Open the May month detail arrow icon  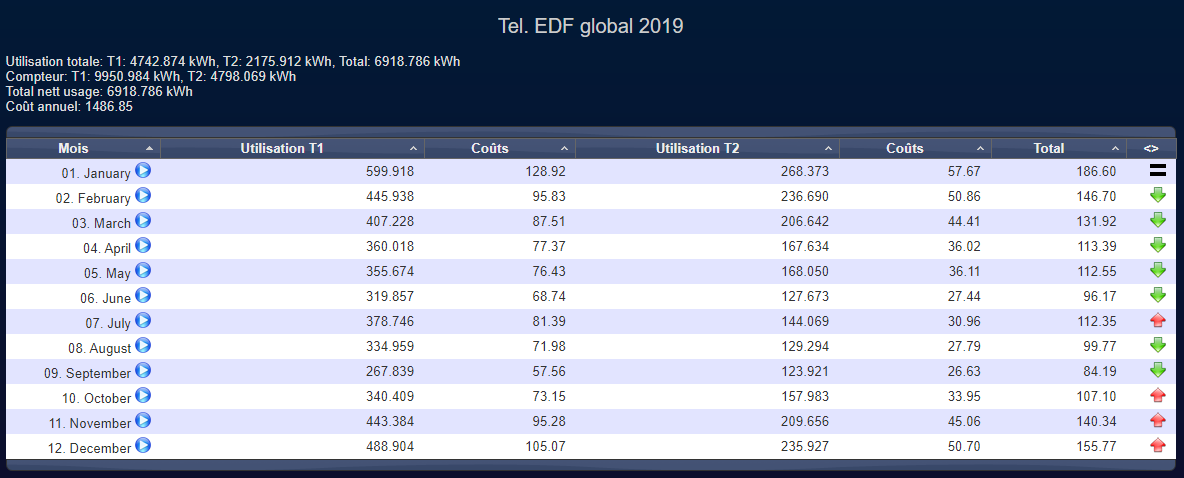[143, 270]
